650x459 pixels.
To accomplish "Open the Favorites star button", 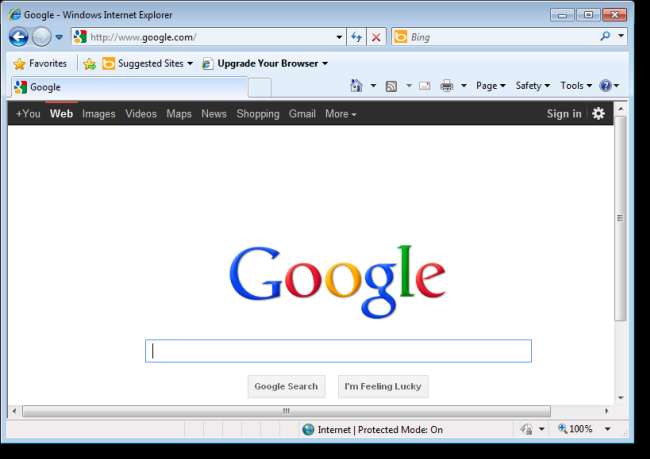I will tap(40, 63).
